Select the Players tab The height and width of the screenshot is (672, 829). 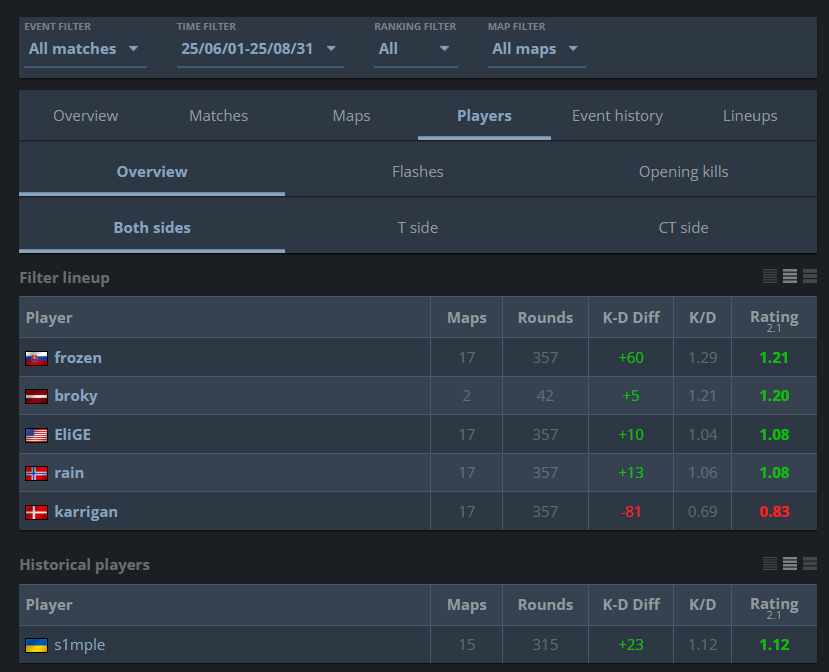[x=484, y=116]
